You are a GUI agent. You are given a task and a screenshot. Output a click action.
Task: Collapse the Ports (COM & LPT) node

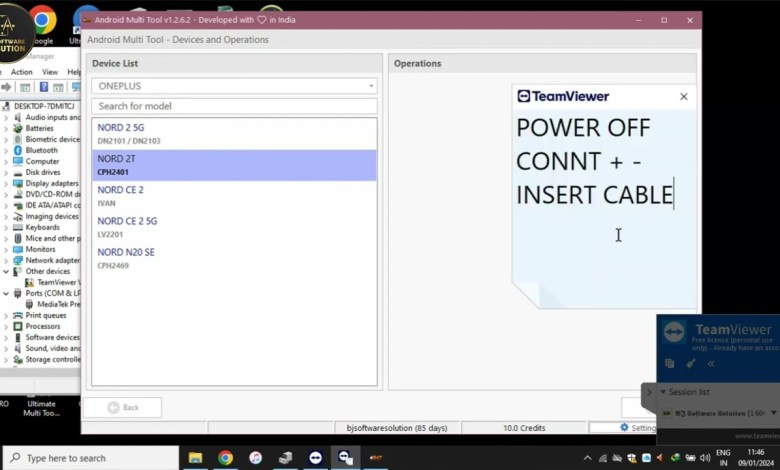click(x=6, y=293)
